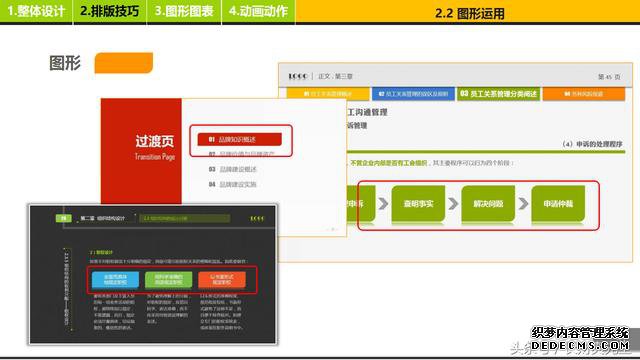The image size is (640, 360).
Task: Switch to the 2.排版技巧 tab
Action: click(109, 11)
